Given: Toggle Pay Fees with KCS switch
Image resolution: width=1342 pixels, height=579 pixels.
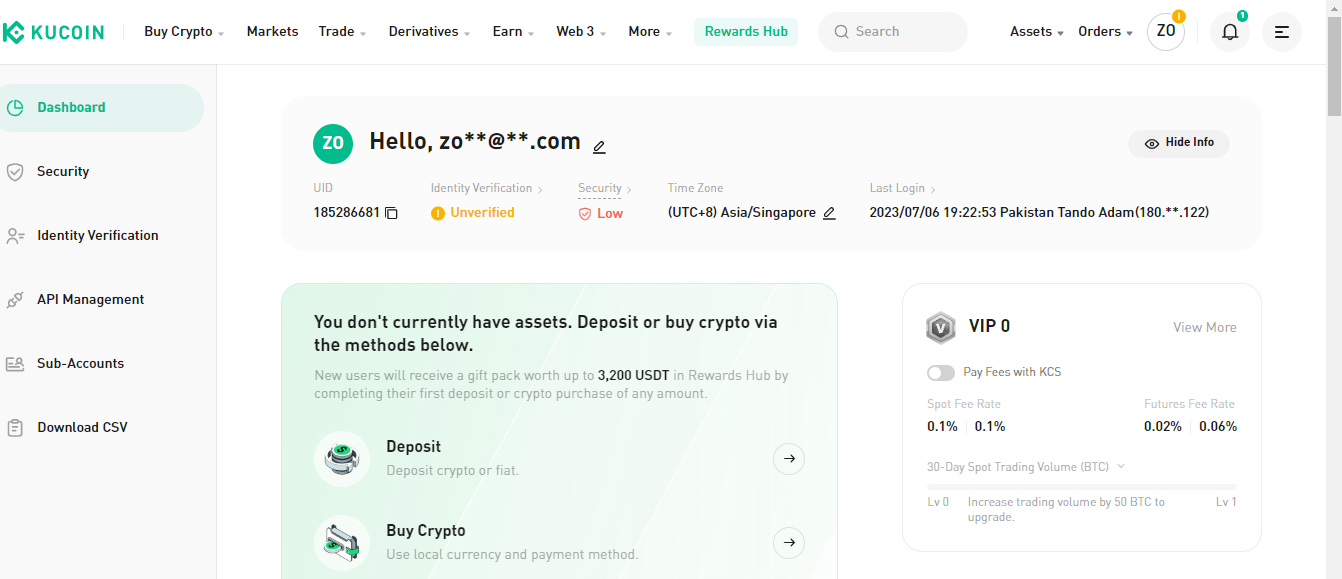Looking at the screenshot, I should 941,372.
